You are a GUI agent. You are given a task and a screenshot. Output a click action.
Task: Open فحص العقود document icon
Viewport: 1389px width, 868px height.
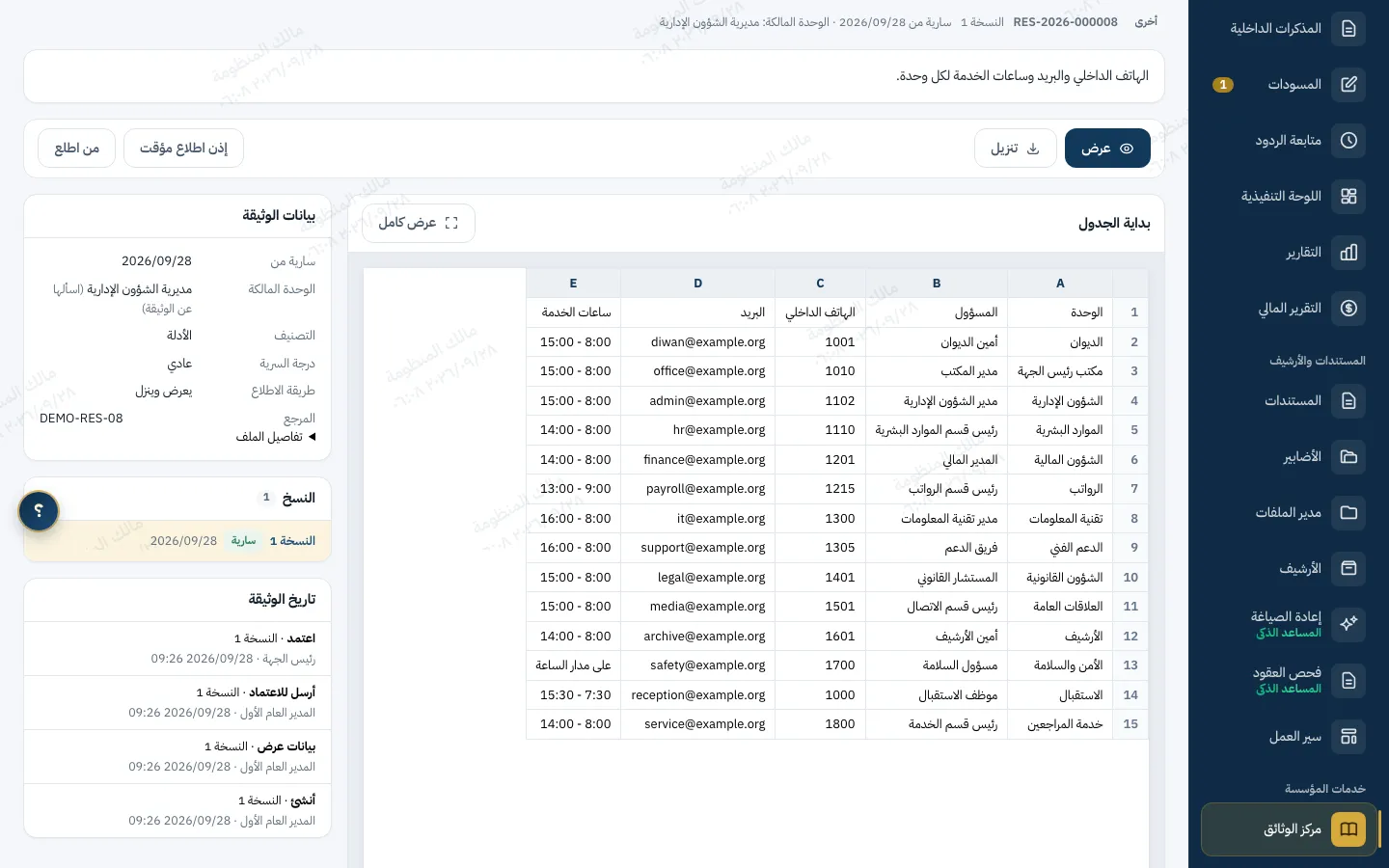tap(1348, 681)
